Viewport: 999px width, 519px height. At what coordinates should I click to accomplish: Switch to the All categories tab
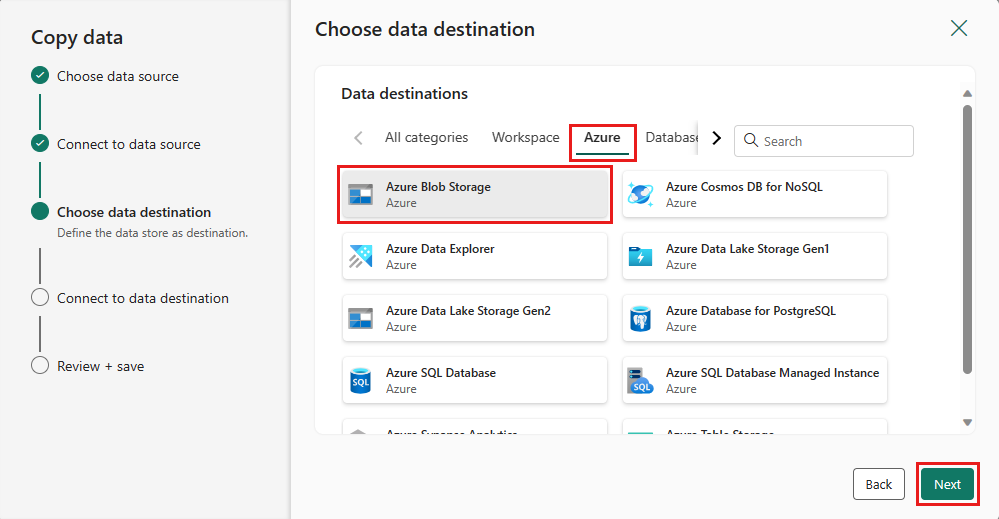(x=426, y=138)
